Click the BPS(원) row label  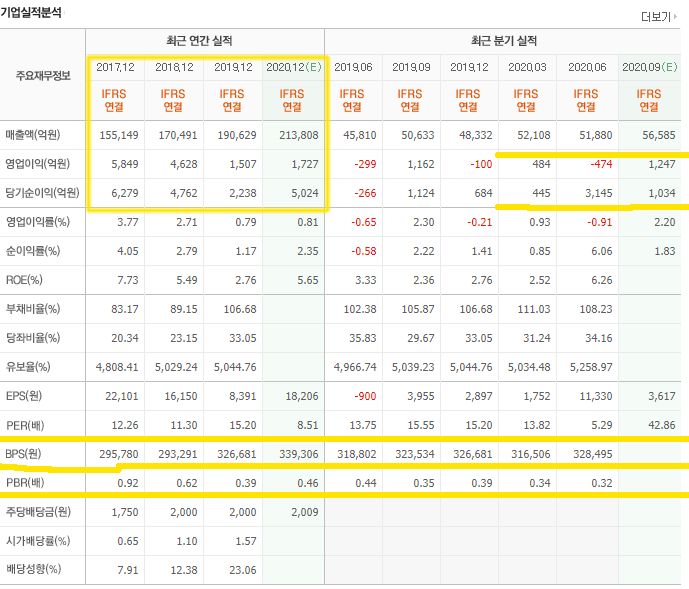[23, 454]
